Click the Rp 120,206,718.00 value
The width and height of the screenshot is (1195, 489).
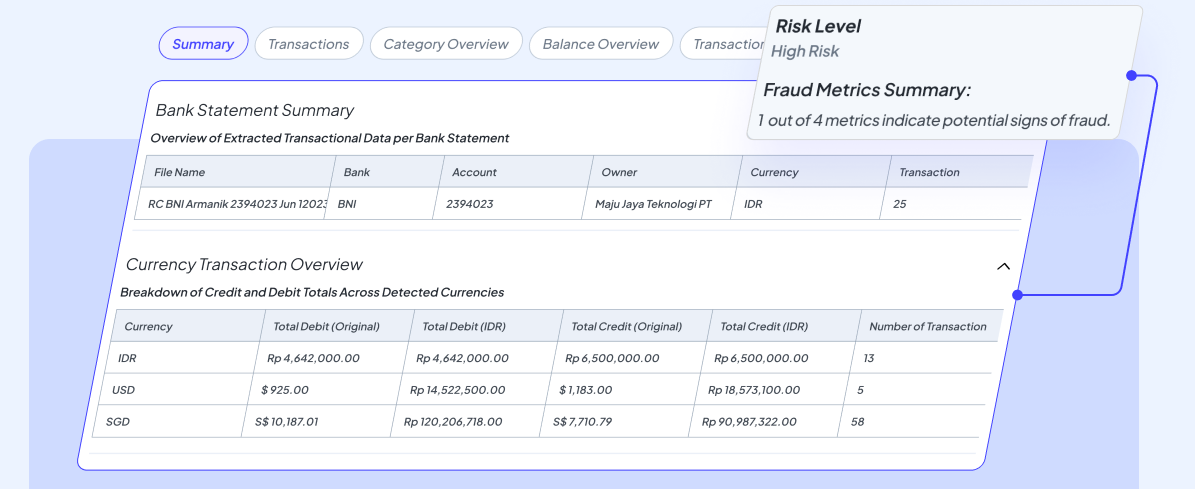(453, 421)
